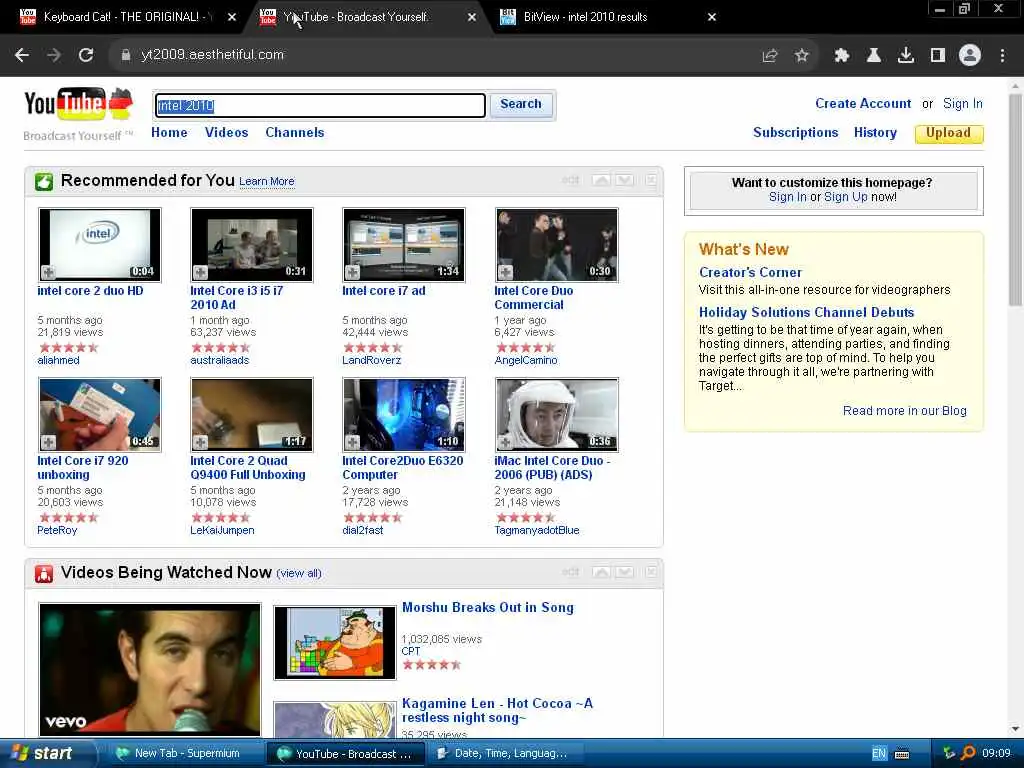Open the profile avatar icon
This screenshot has height=768, width=1024.
970,56
